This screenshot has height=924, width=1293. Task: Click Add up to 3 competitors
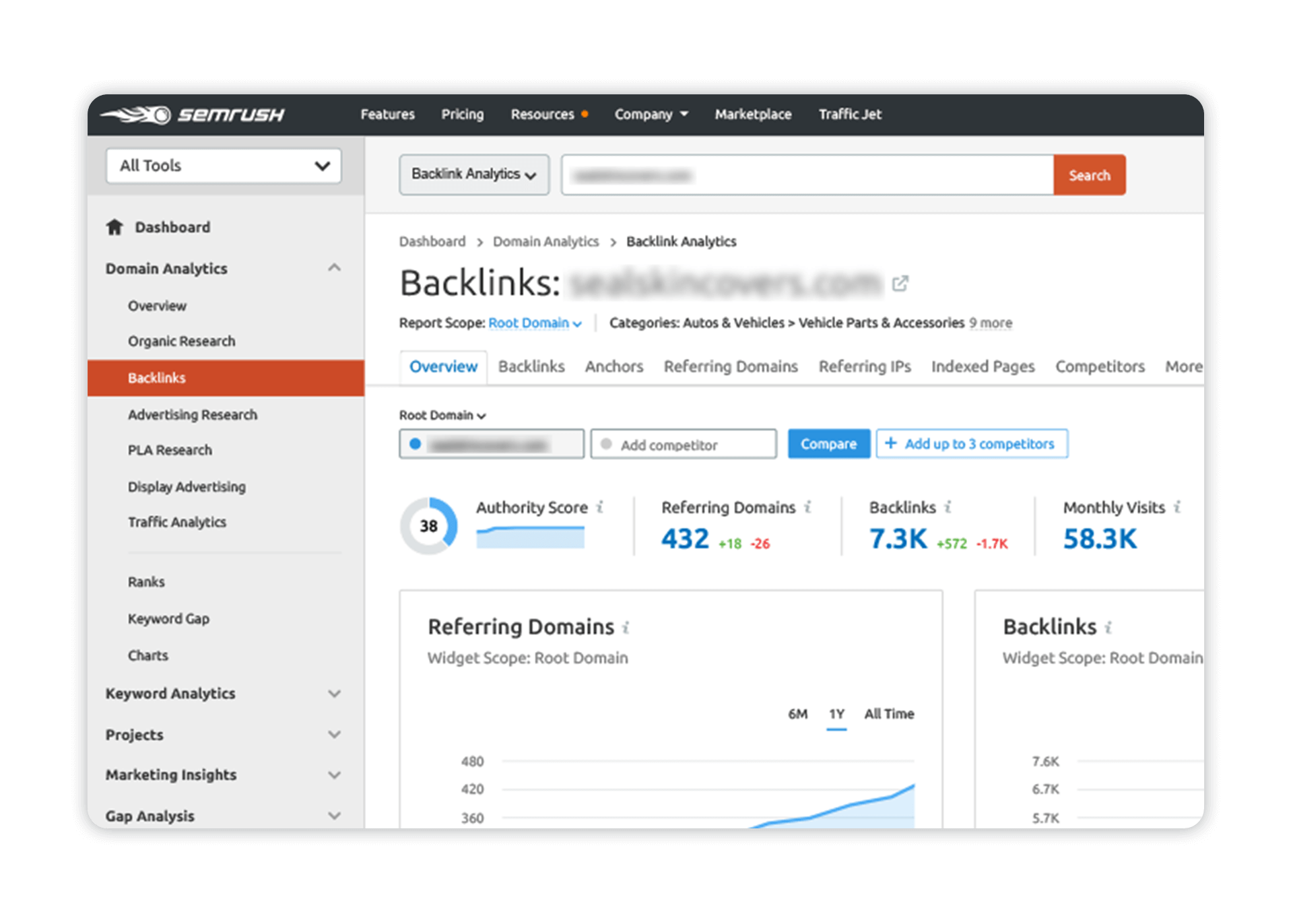pyautogui.click(x=972, y=444)
